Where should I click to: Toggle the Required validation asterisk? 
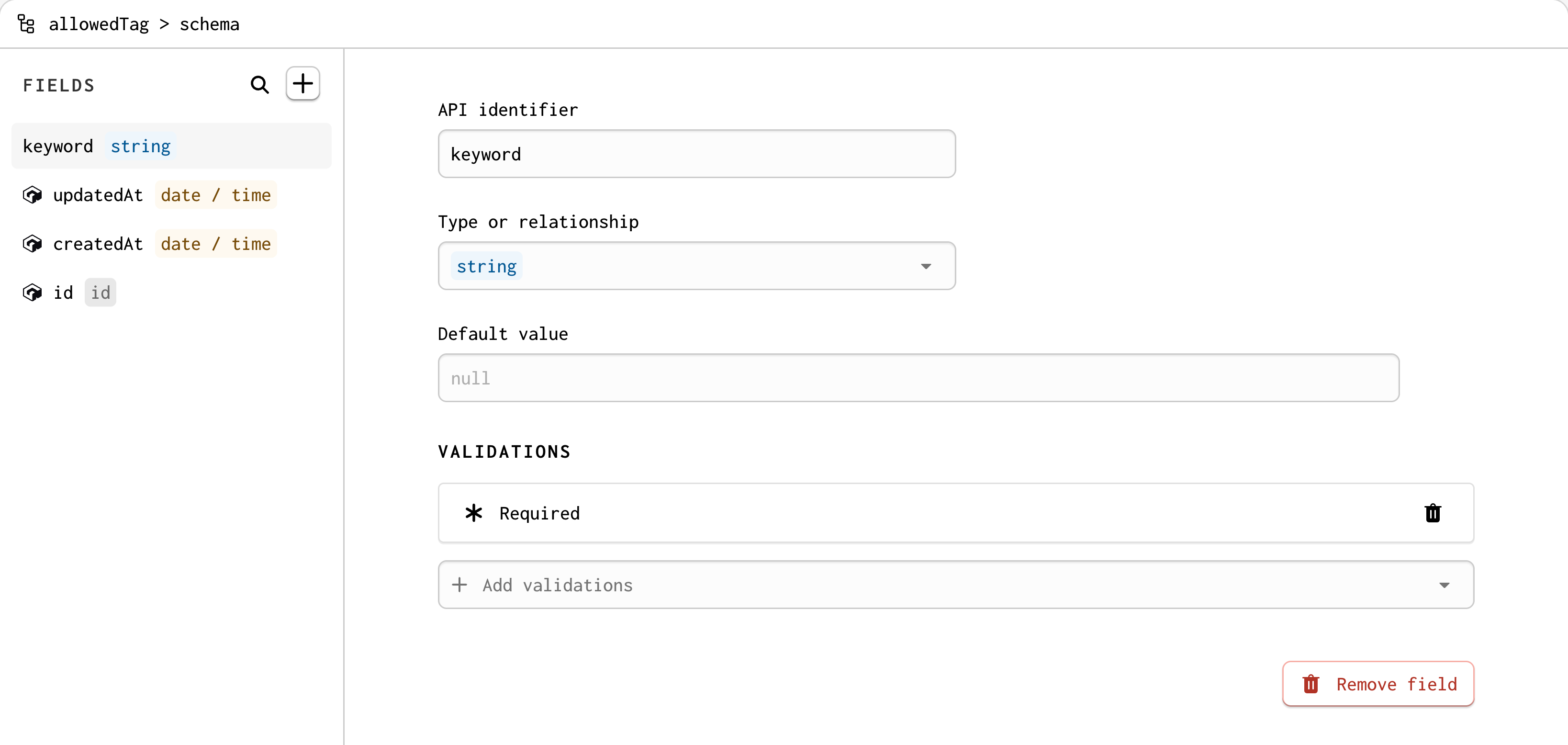(x=473, y=513)
